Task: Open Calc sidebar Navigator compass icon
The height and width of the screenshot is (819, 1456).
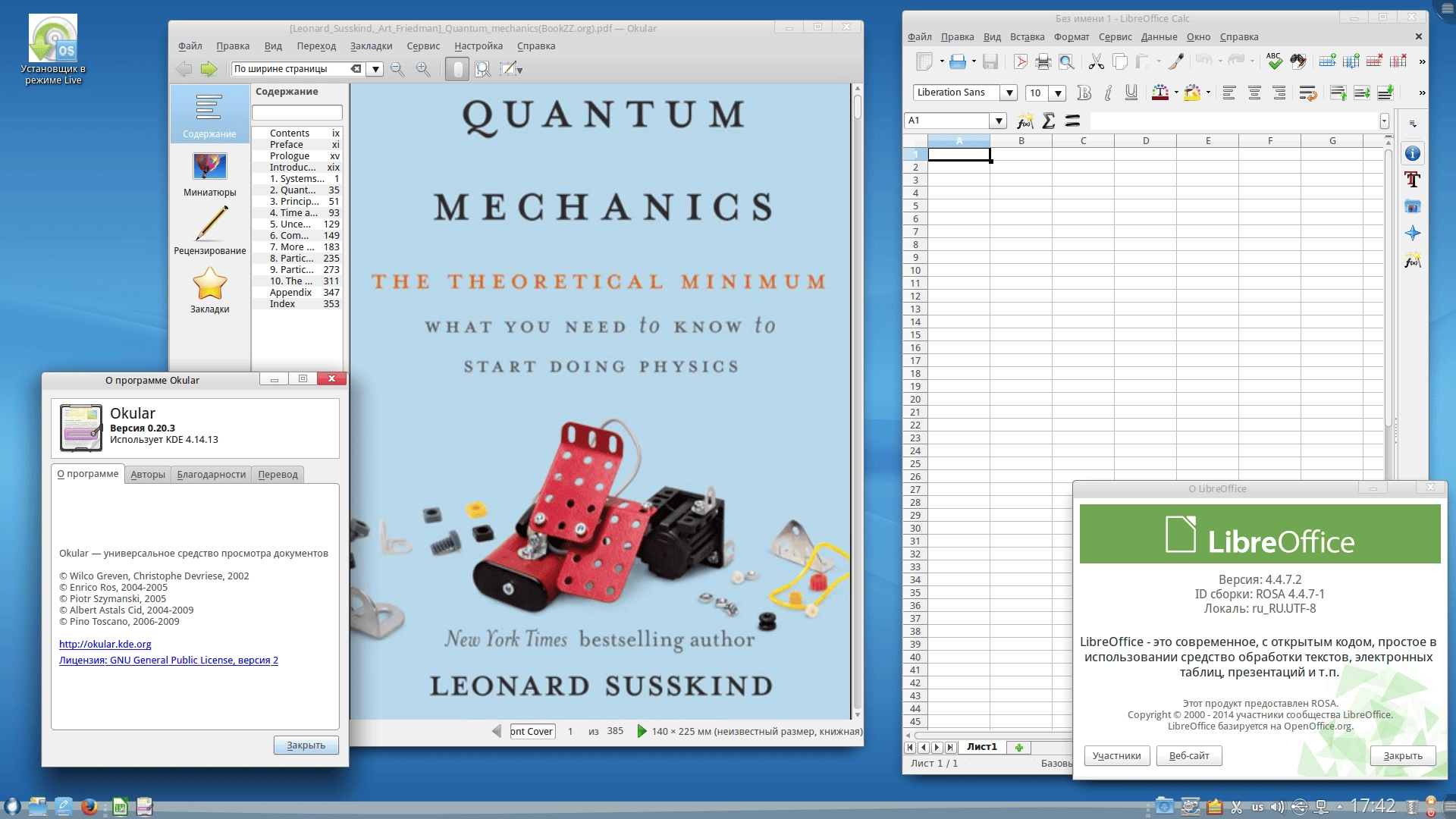Action: [x=1412, y=233]
